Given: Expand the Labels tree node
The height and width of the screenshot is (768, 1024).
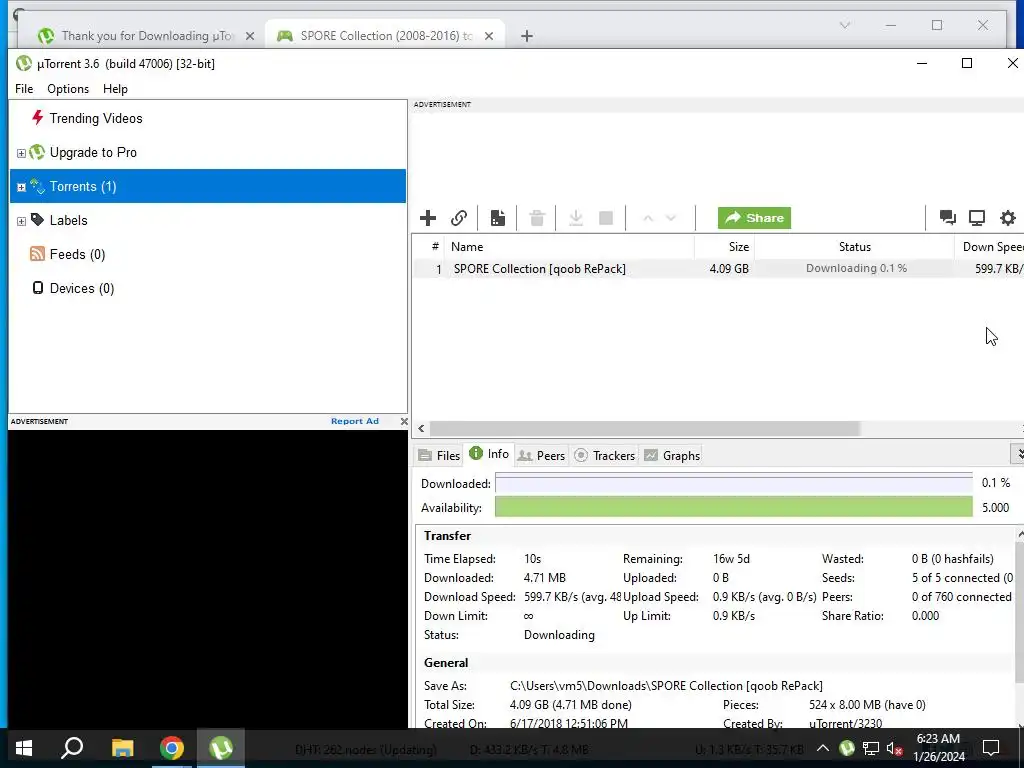Looking at the screenshot, I should 21,221.
